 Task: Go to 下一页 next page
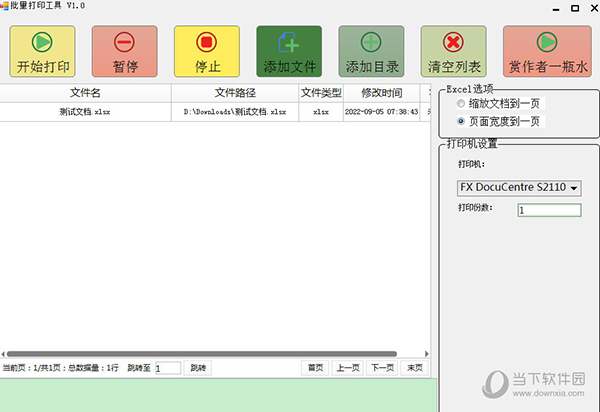coord(382,368)
